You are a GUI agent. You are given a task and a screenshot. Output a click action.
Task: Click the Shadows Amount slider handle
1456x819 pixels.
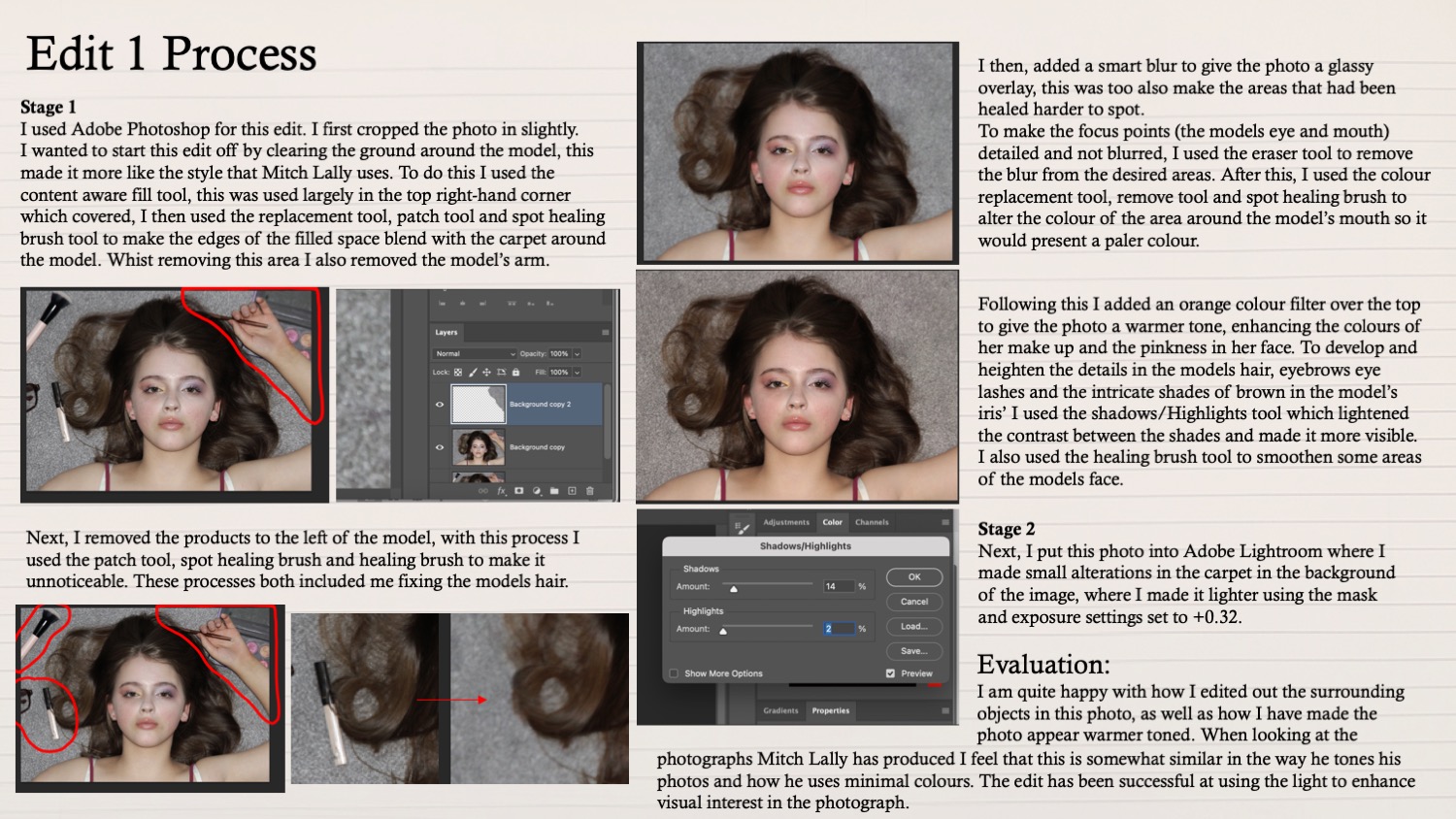tap(734, 589)
